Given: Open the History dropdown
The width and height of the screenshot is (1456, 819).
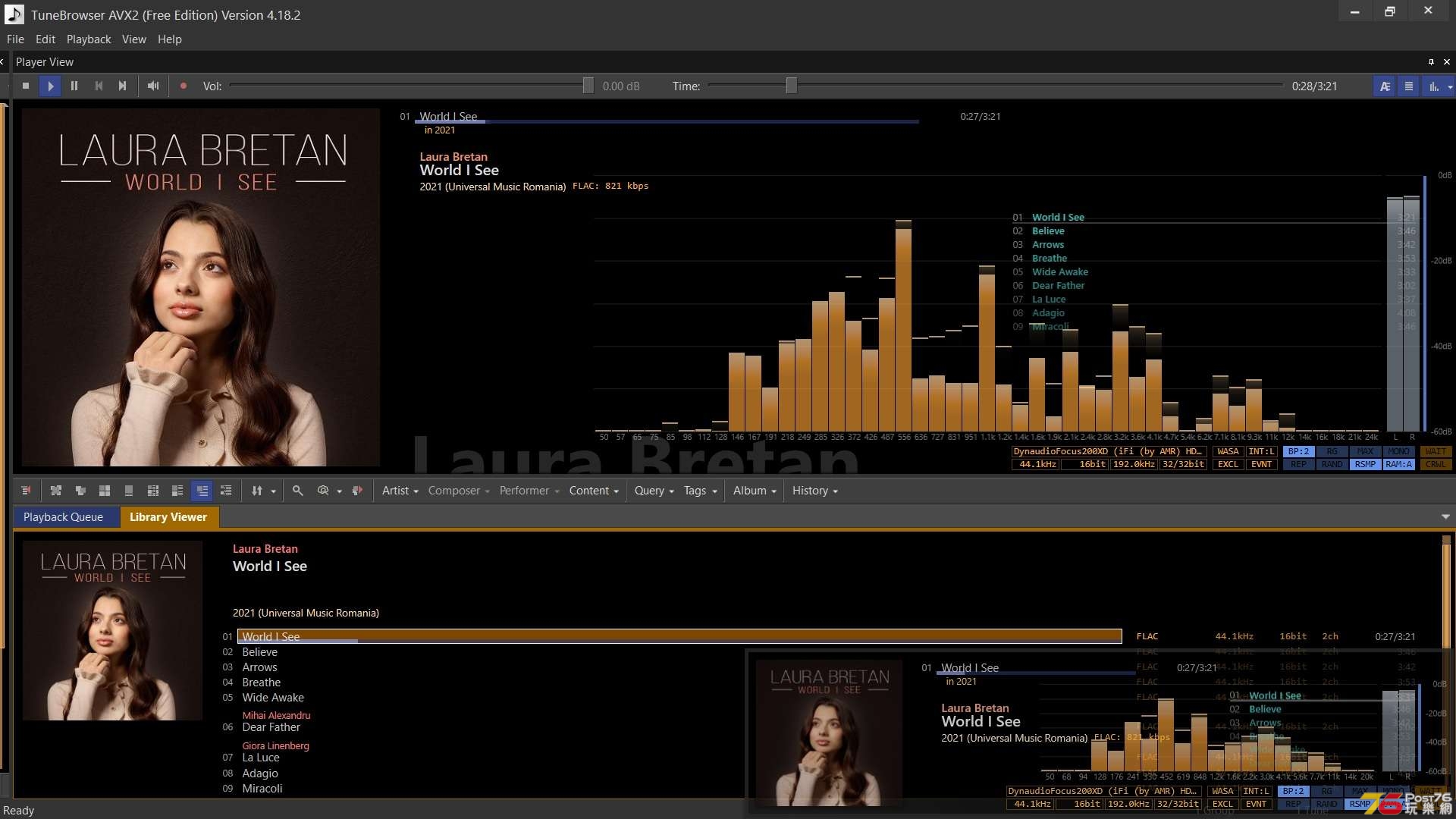Looking at the screenshot, I should [x=815, y=491].
